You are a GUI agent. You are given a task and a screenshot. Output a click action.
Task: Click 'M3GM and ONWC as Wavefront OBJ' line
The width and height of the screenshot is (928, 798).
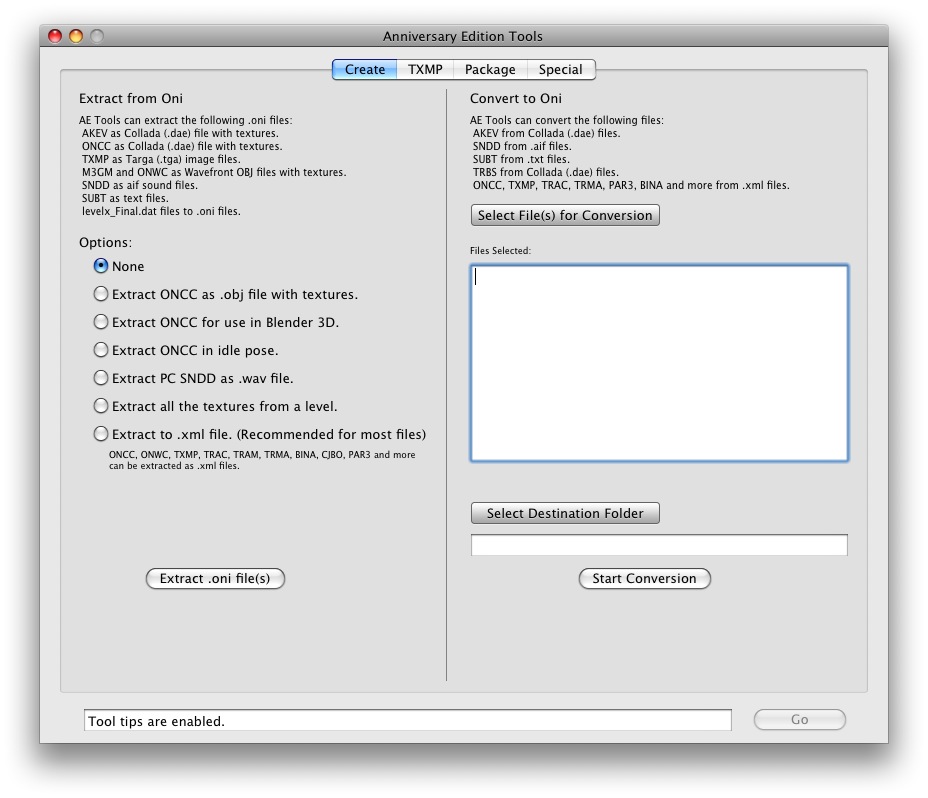point(214,172)
